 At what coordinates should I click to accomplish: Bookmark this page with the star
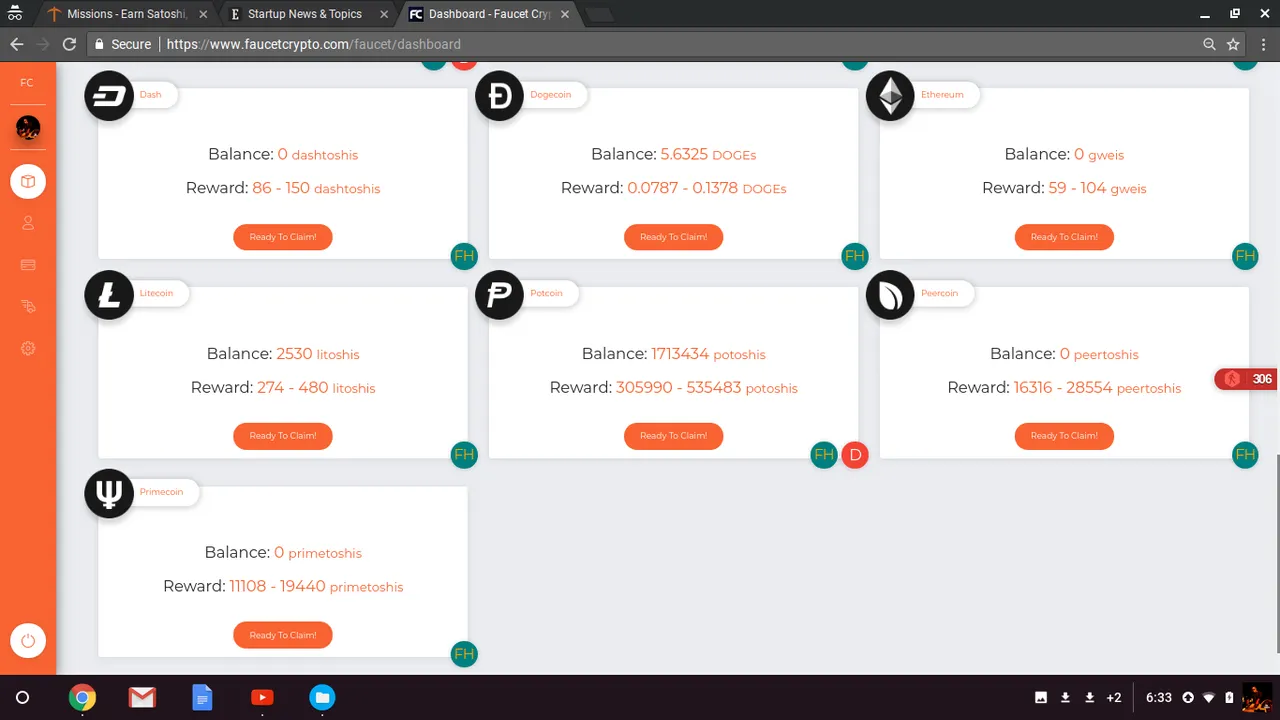(x=1233, y=44)
